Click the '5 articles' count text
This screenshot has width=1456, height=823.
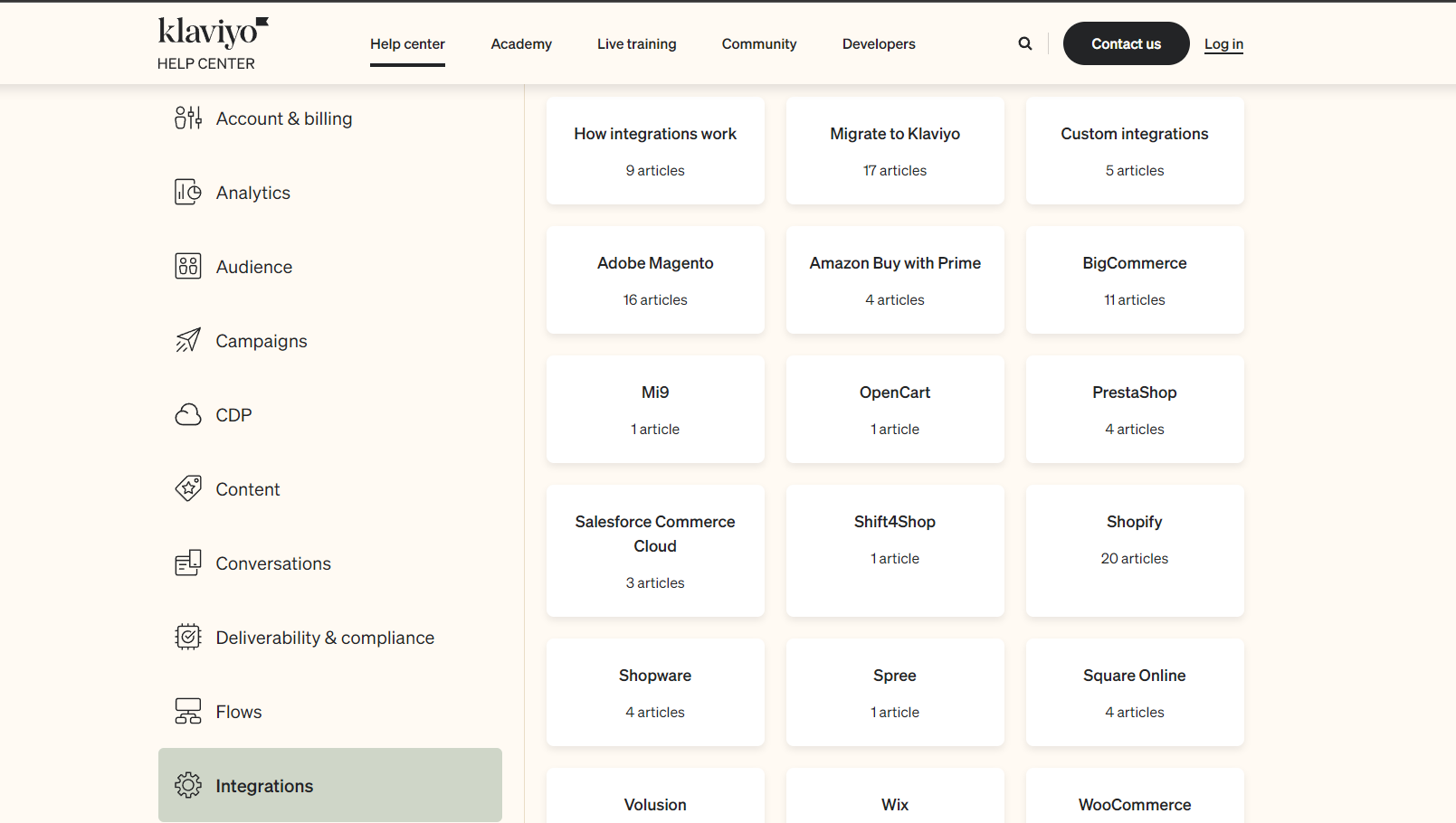(x=1135, y=171)
